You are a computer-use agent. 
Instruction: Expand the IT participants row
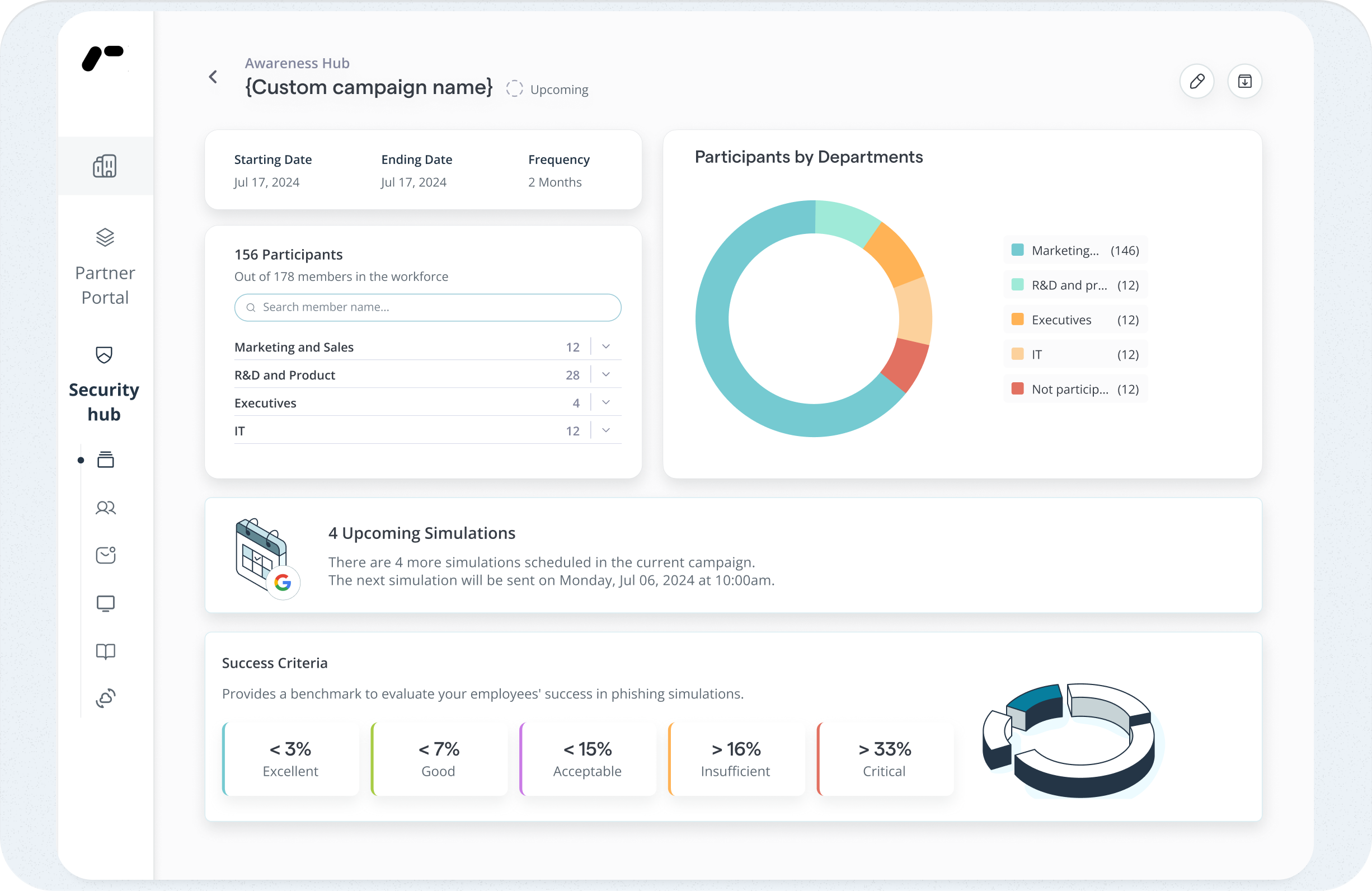tap(606, 430)
